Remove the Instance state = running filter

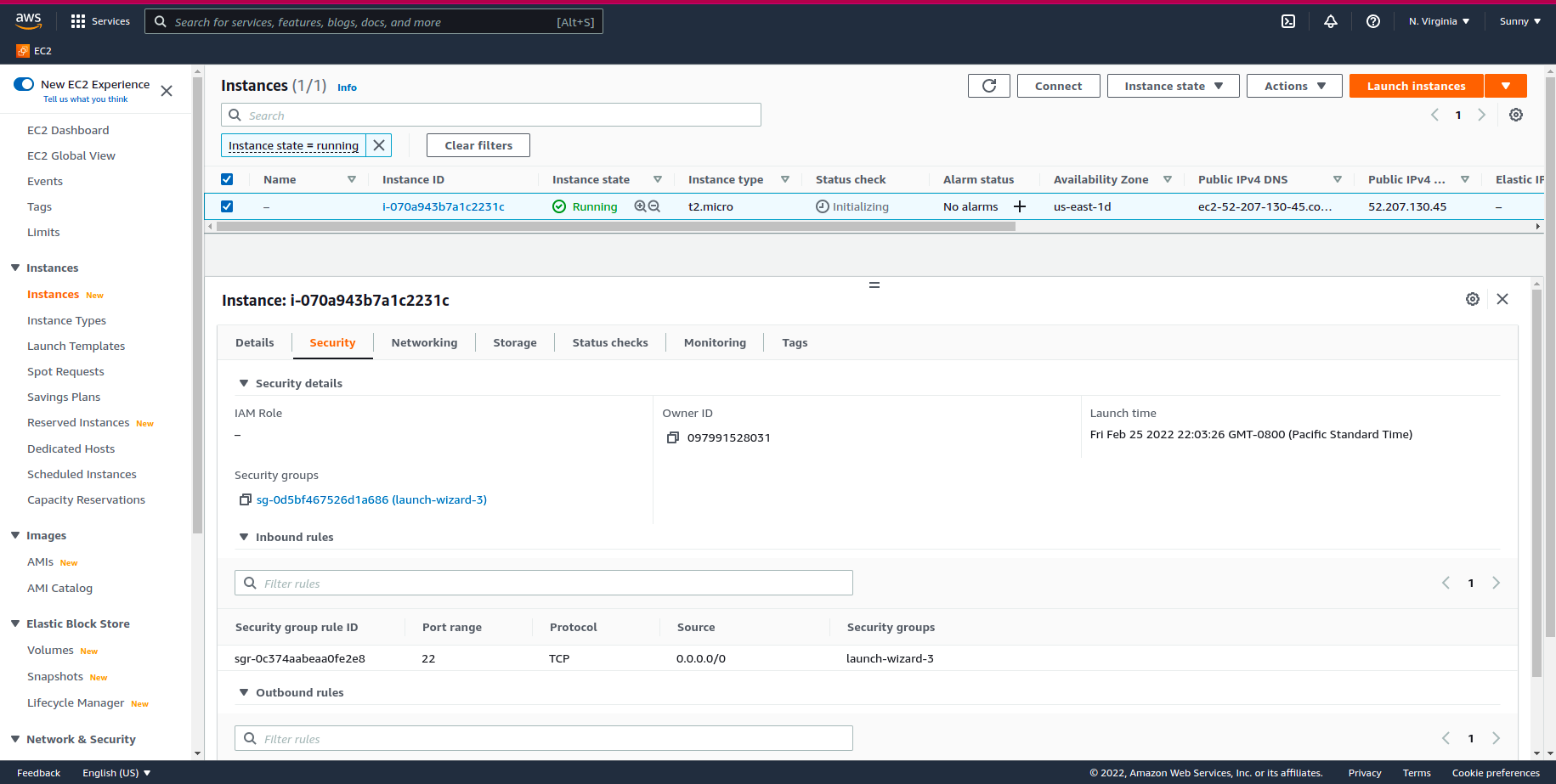[x=379, y=145]
